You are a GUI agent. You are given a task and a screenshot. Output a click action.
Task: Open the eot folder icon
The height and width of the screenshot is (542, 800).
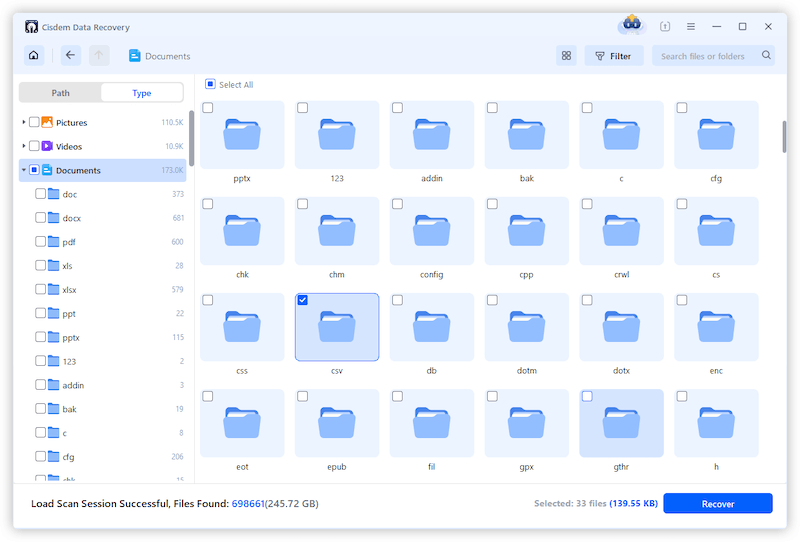(x=242, y=423)
